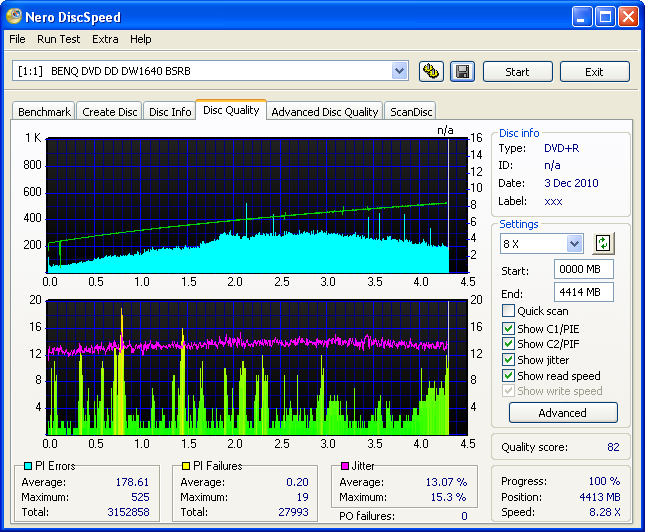Click the cyan PI Errors legend swatch

click(x=28, y=466)
